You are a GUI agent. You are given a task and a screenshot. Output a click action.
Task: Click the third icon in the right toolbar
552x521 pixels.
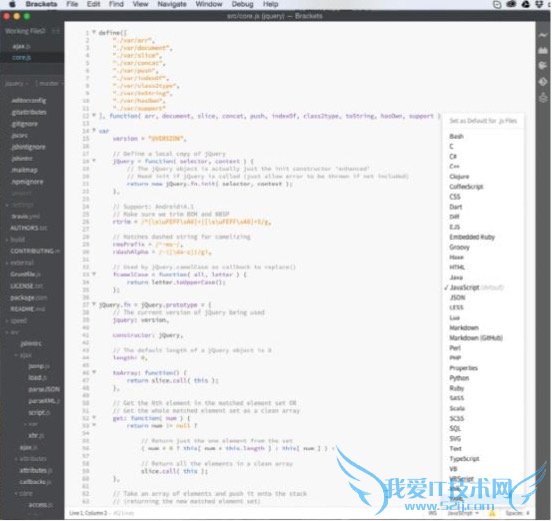(x=543, y=66)
